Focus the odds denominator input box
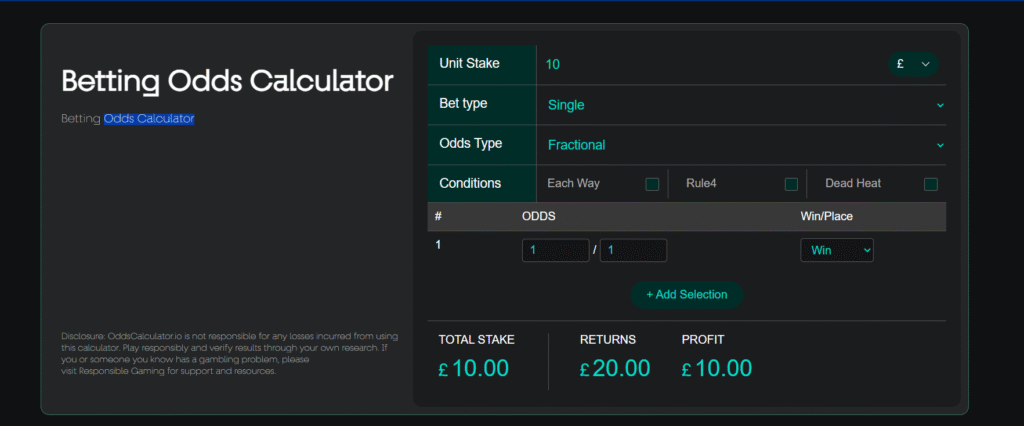Image resolution: width=1024 pixels, height=426 pixels. tap(633, 250)
